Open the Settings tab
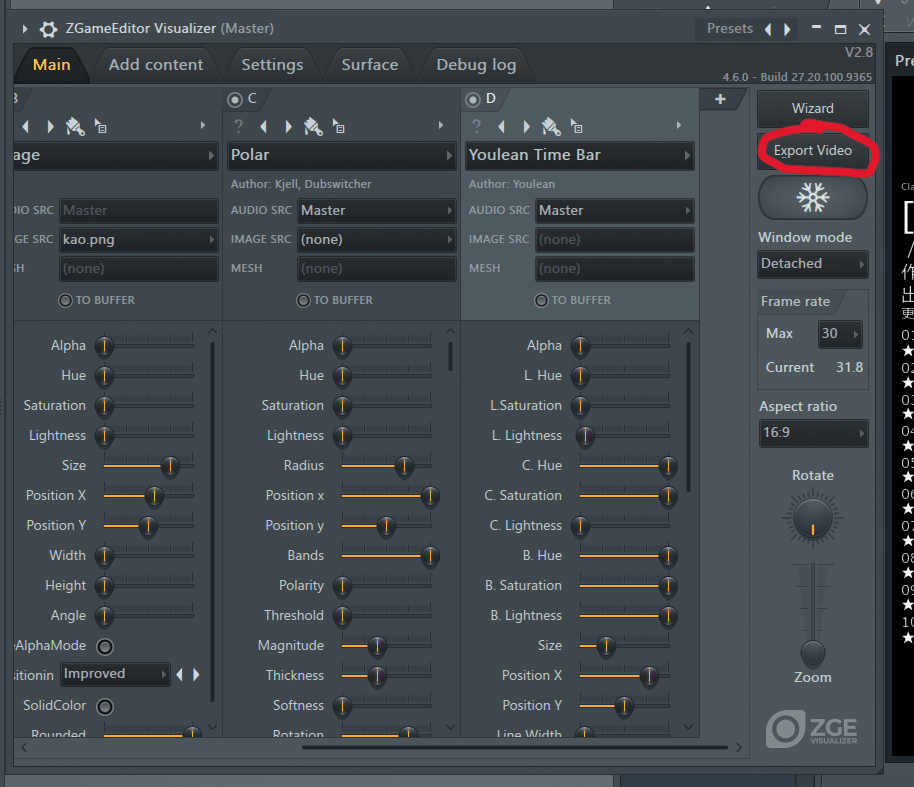Screen dimensions: 914x787 pos(272,65)
